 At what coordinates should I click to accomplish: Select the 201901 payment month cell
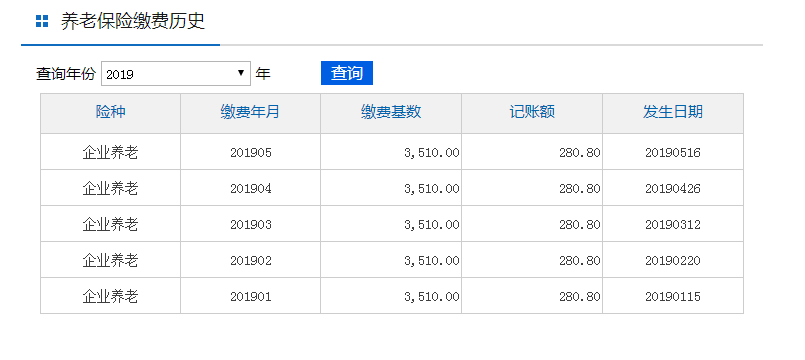[x=251, y=296]
